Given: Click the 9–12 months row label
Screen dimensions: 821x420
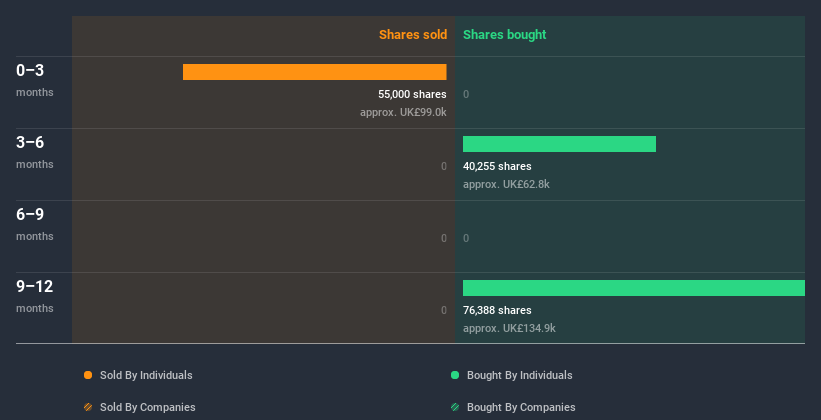Looking at the screenshot, I should (x=35, y=296).
